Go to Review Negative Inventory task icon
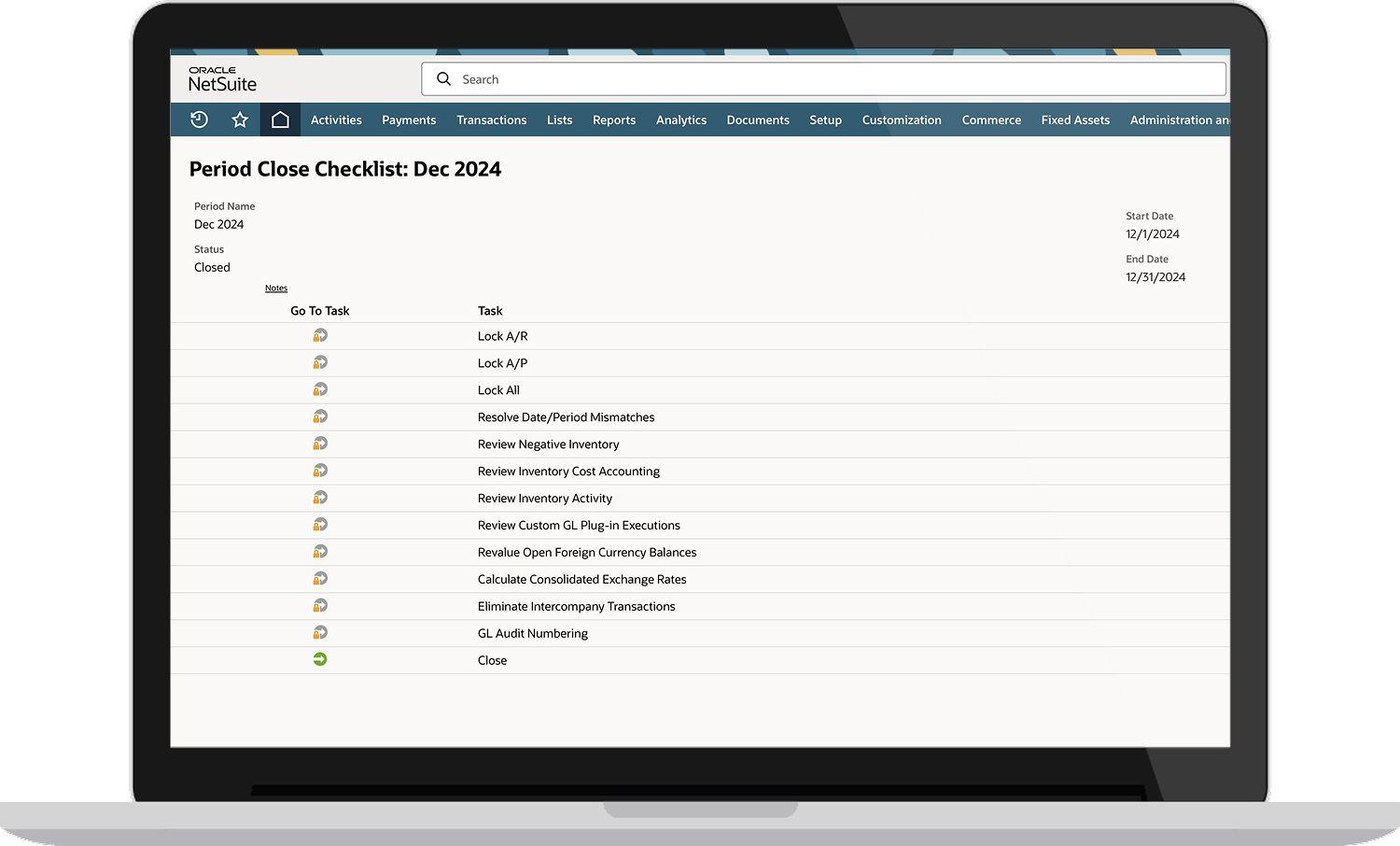This screenshot has height=846, width=1400. tap(320, 444)
